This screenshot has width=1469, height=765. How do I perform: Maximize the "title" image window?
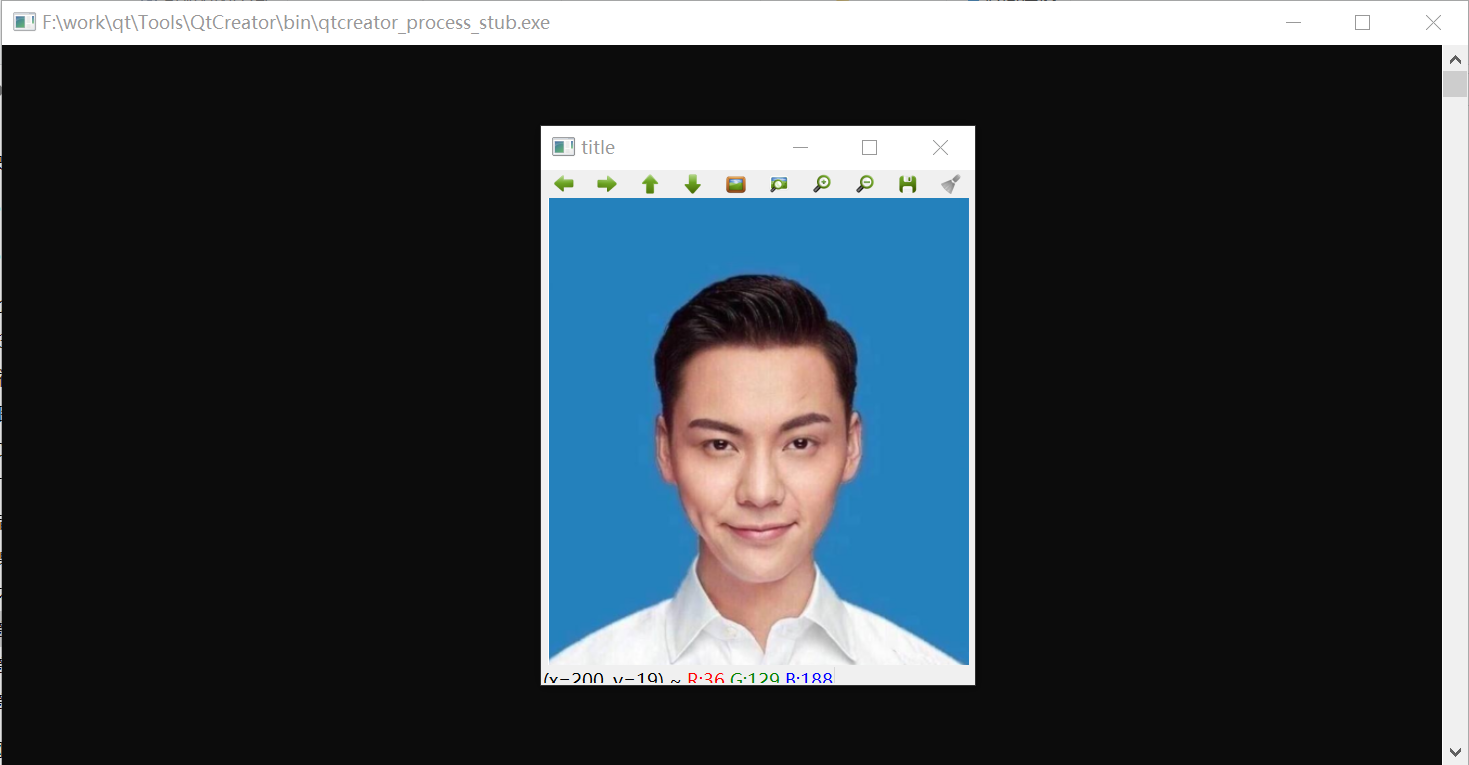click(869, 147)
